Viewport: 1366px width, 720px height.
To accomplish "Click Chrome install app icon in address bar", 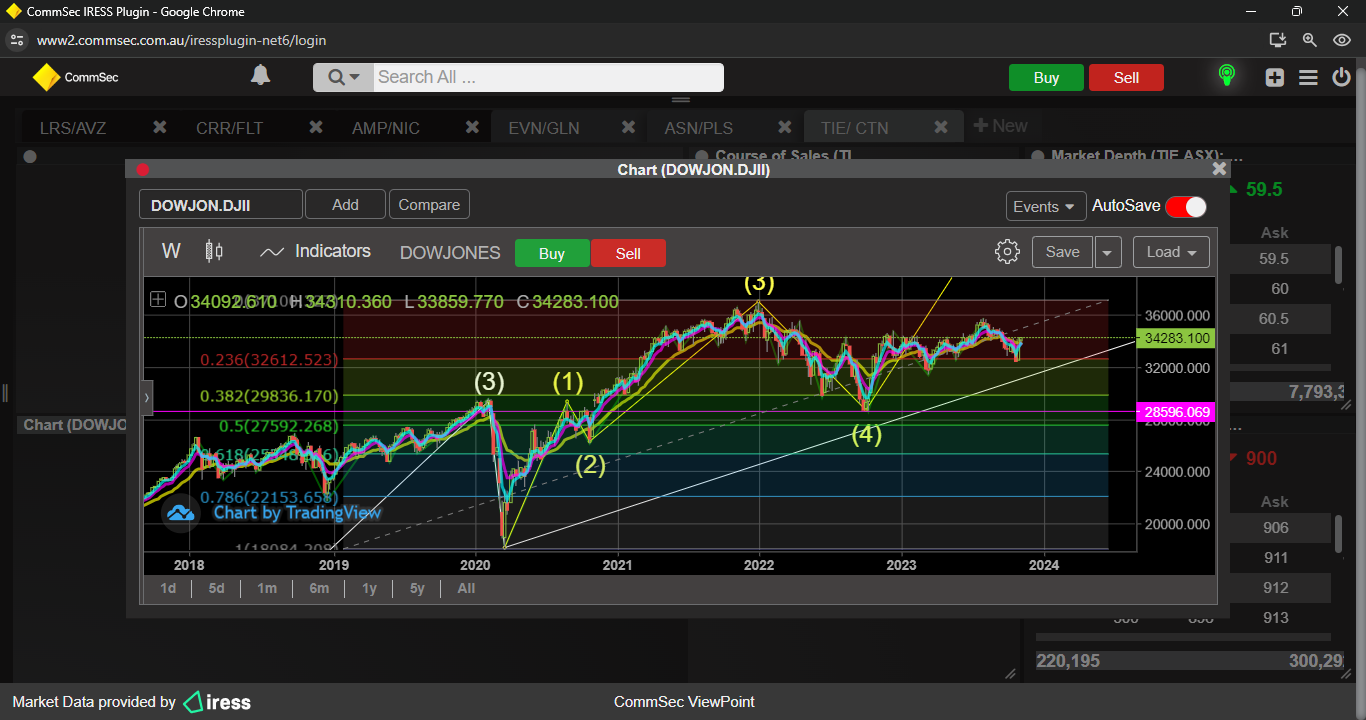I will click(1277, 40).
